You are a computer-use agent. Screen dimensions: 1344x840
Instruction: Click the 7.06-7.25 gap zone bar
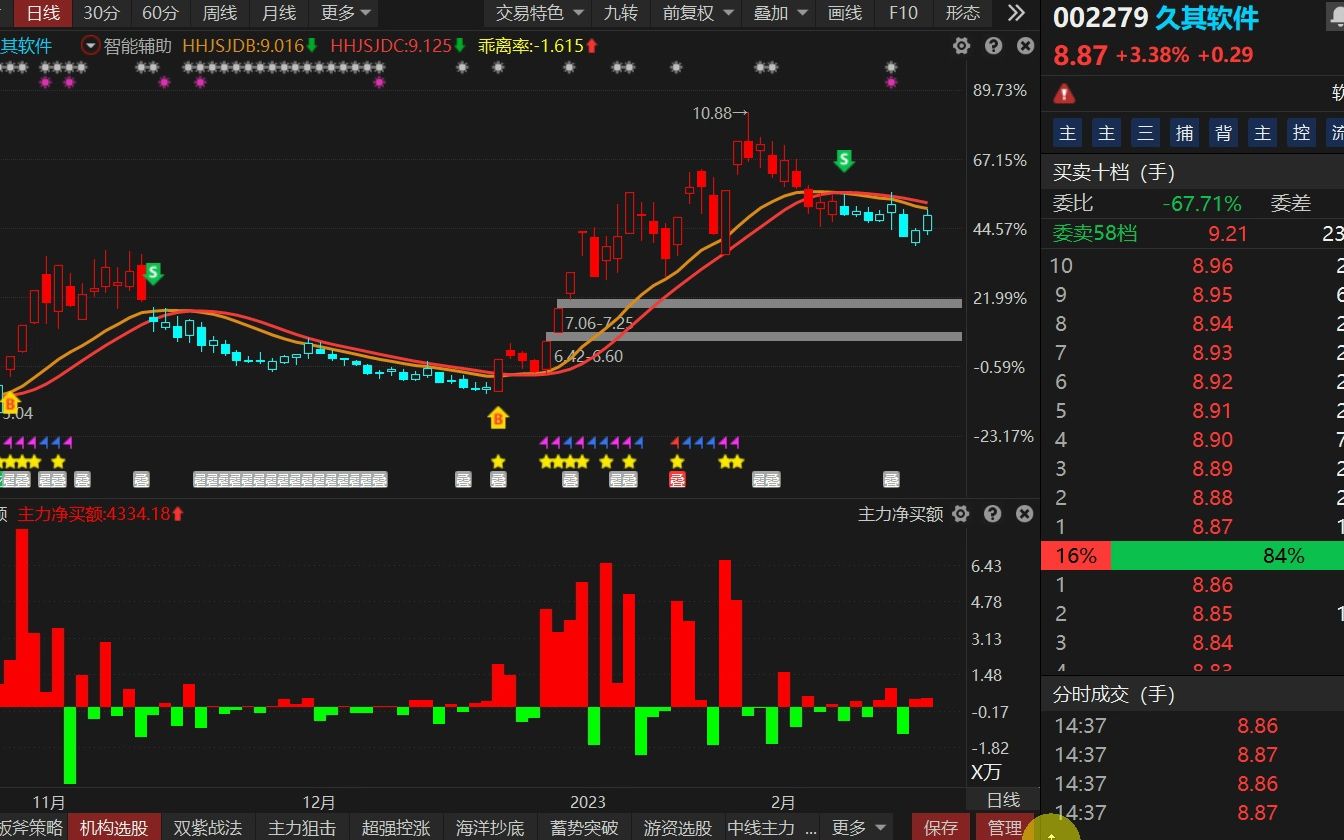point(760,302)
